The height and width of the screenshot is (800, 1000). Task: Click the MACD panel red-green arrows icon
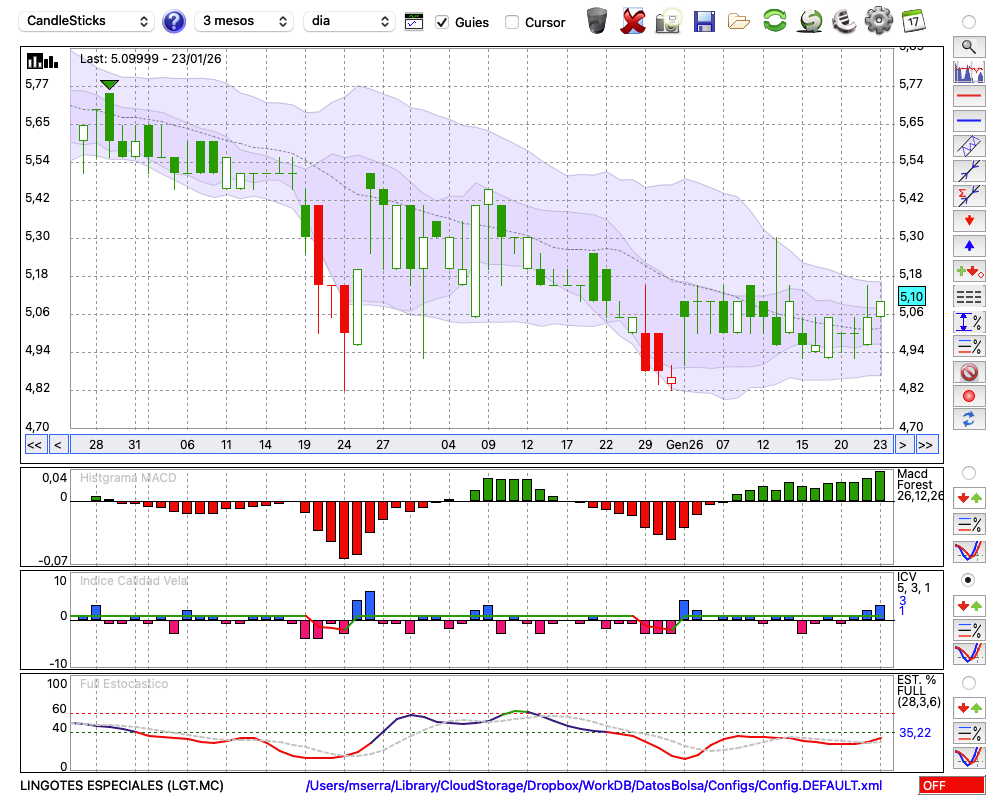click(969, 498)
